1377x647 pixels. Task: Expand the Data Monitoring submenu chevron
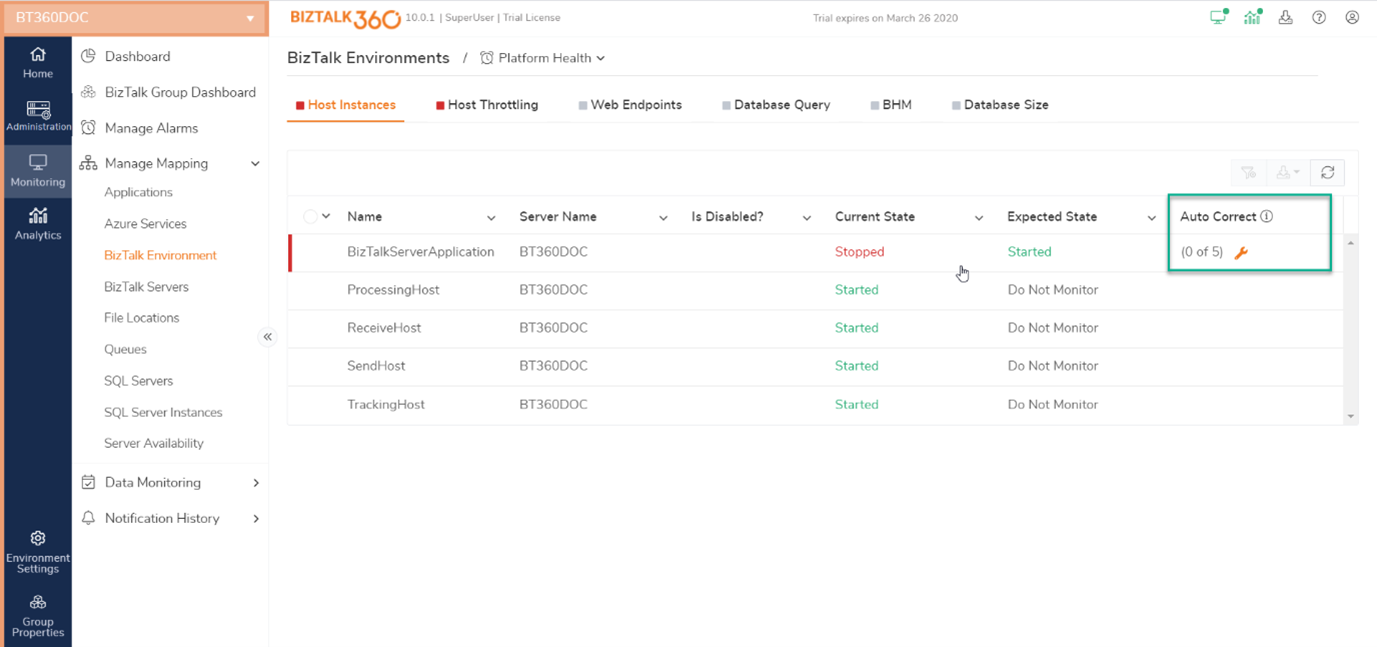click(x=256, y=483)
